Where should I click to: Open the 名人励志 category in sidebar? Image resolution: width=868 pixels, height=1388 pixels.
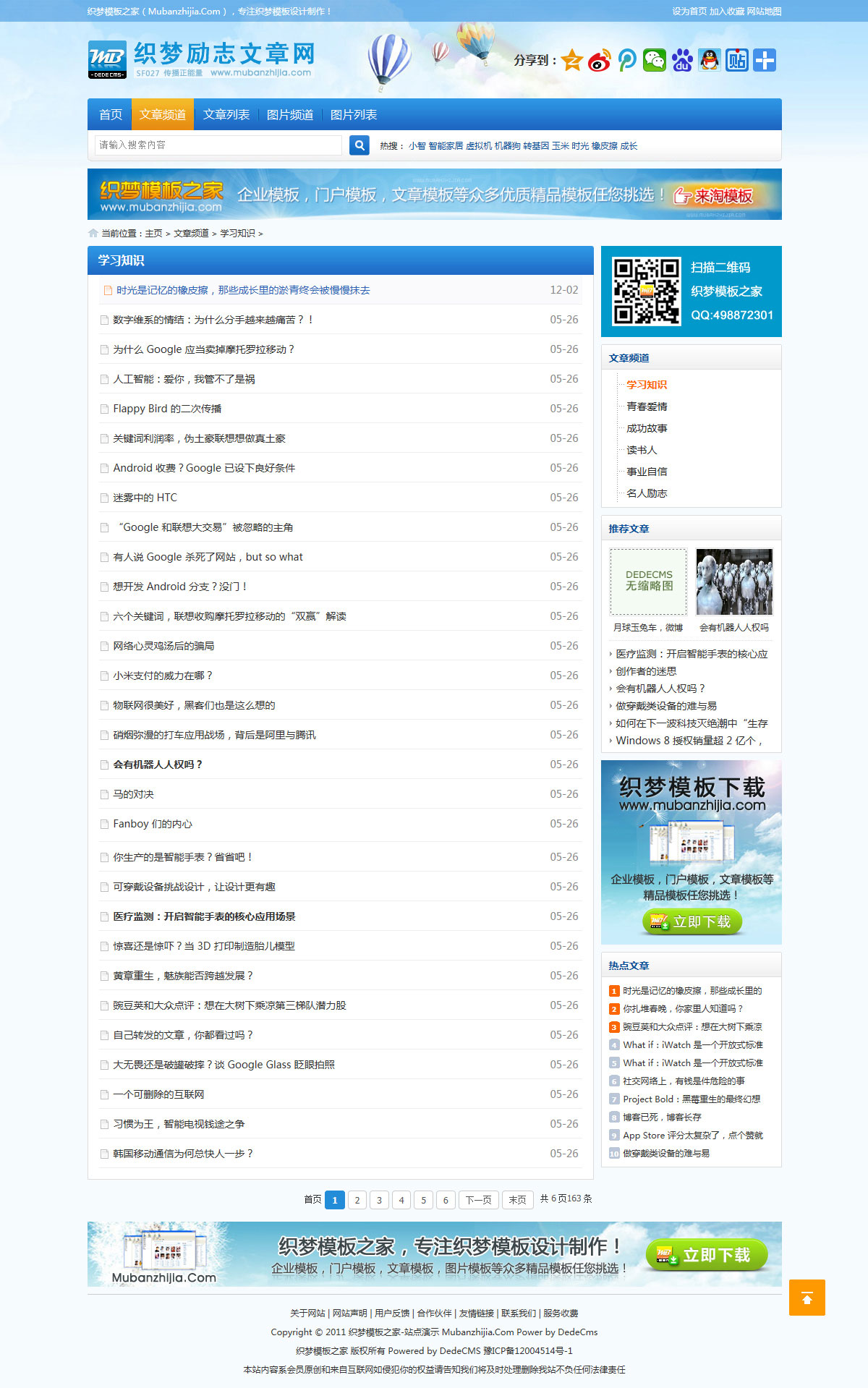tap(647, 493)
